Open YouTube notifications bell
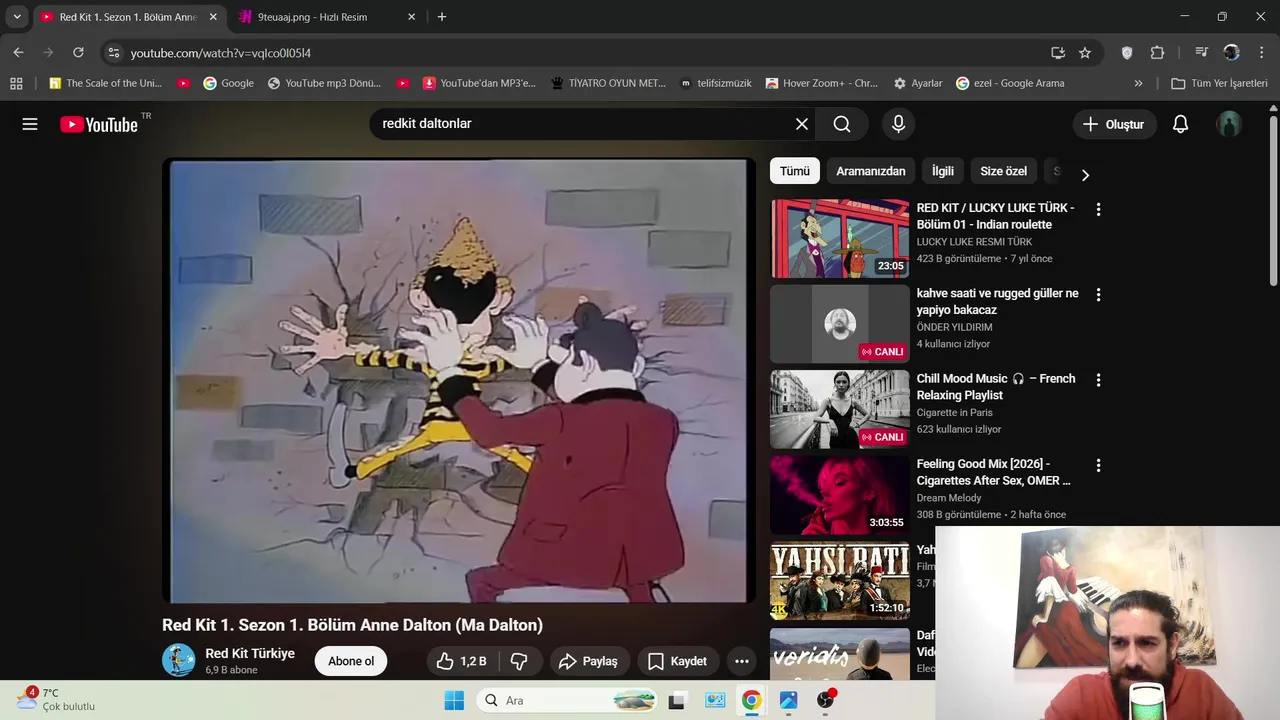This screenshot has height=720, width=1280. (1180, 124)
